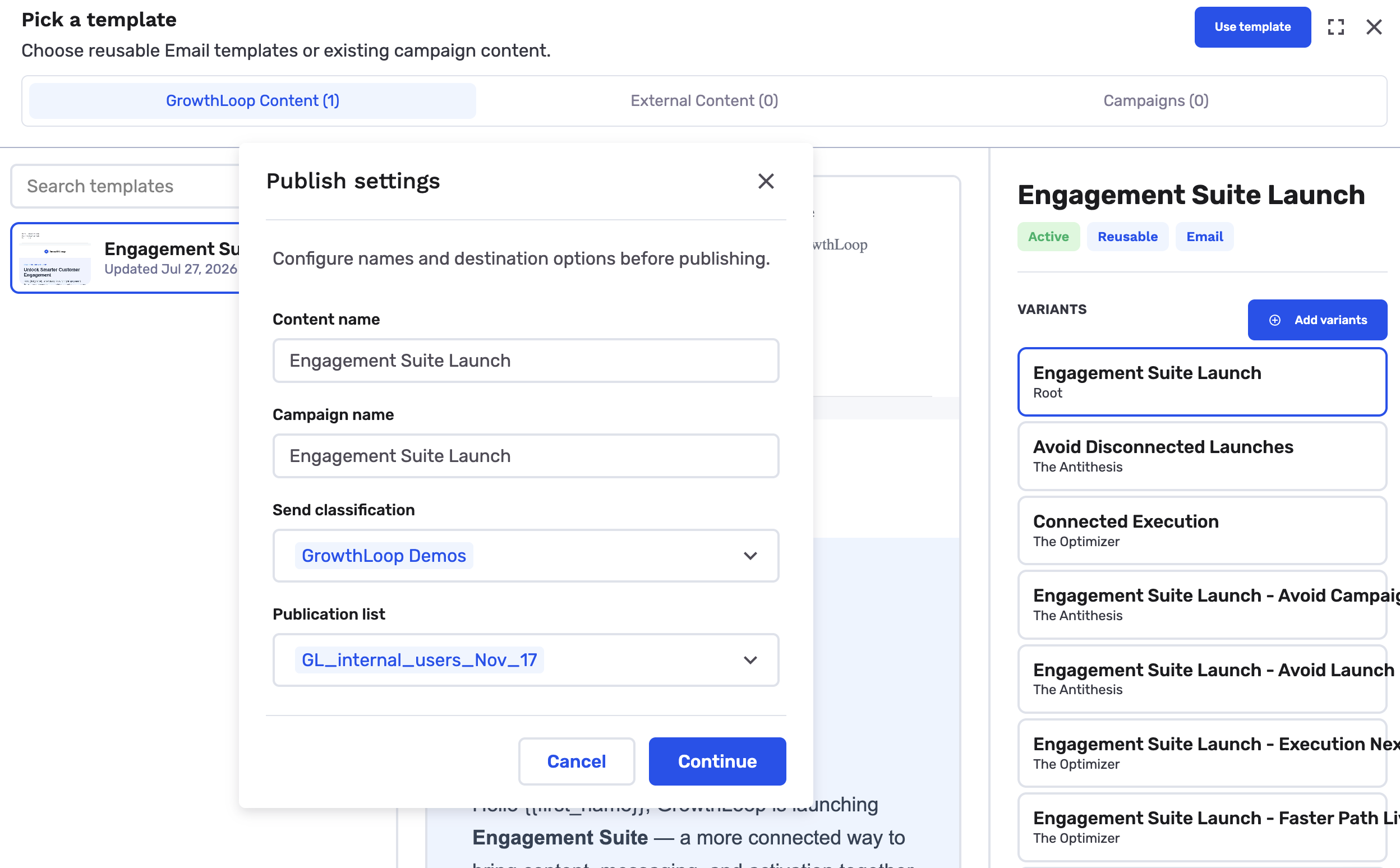This screenshot has width=1400, height=868.
Task: Expand the Send classification dropdown chevron
Action: coord(750,556)
